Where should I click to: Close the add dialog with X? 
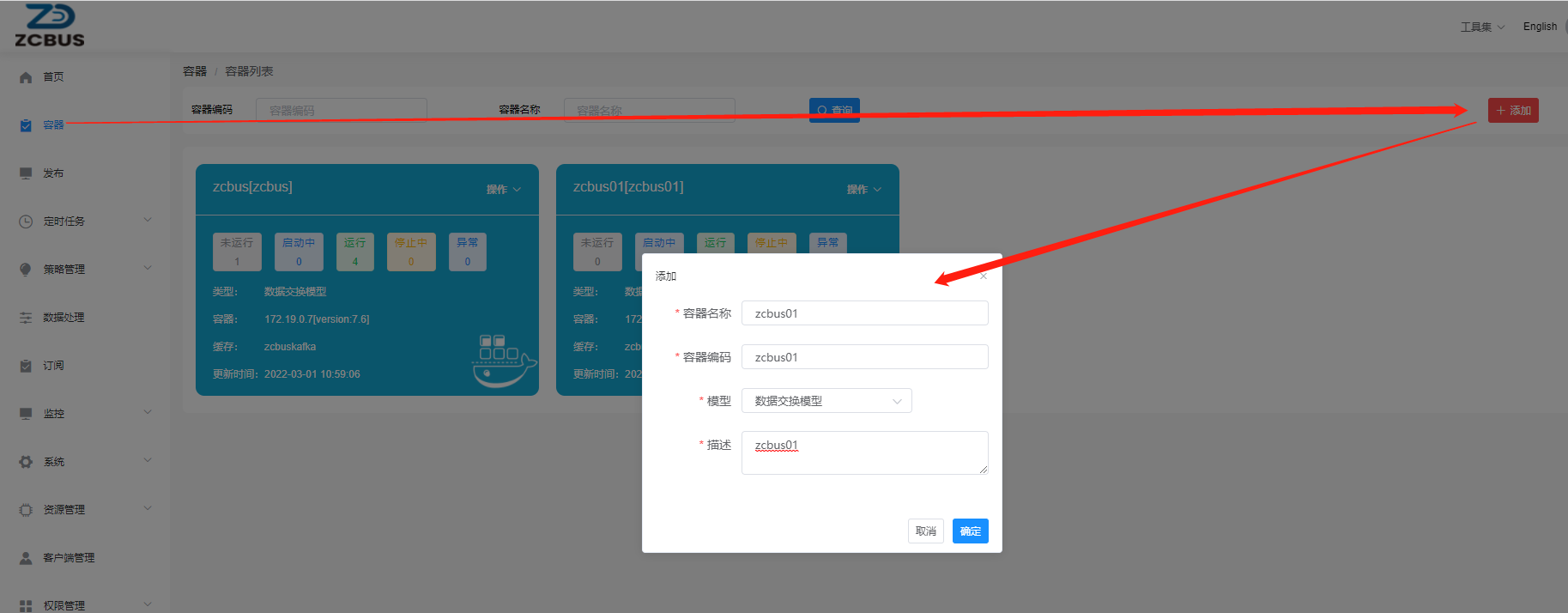click(984, 276)
